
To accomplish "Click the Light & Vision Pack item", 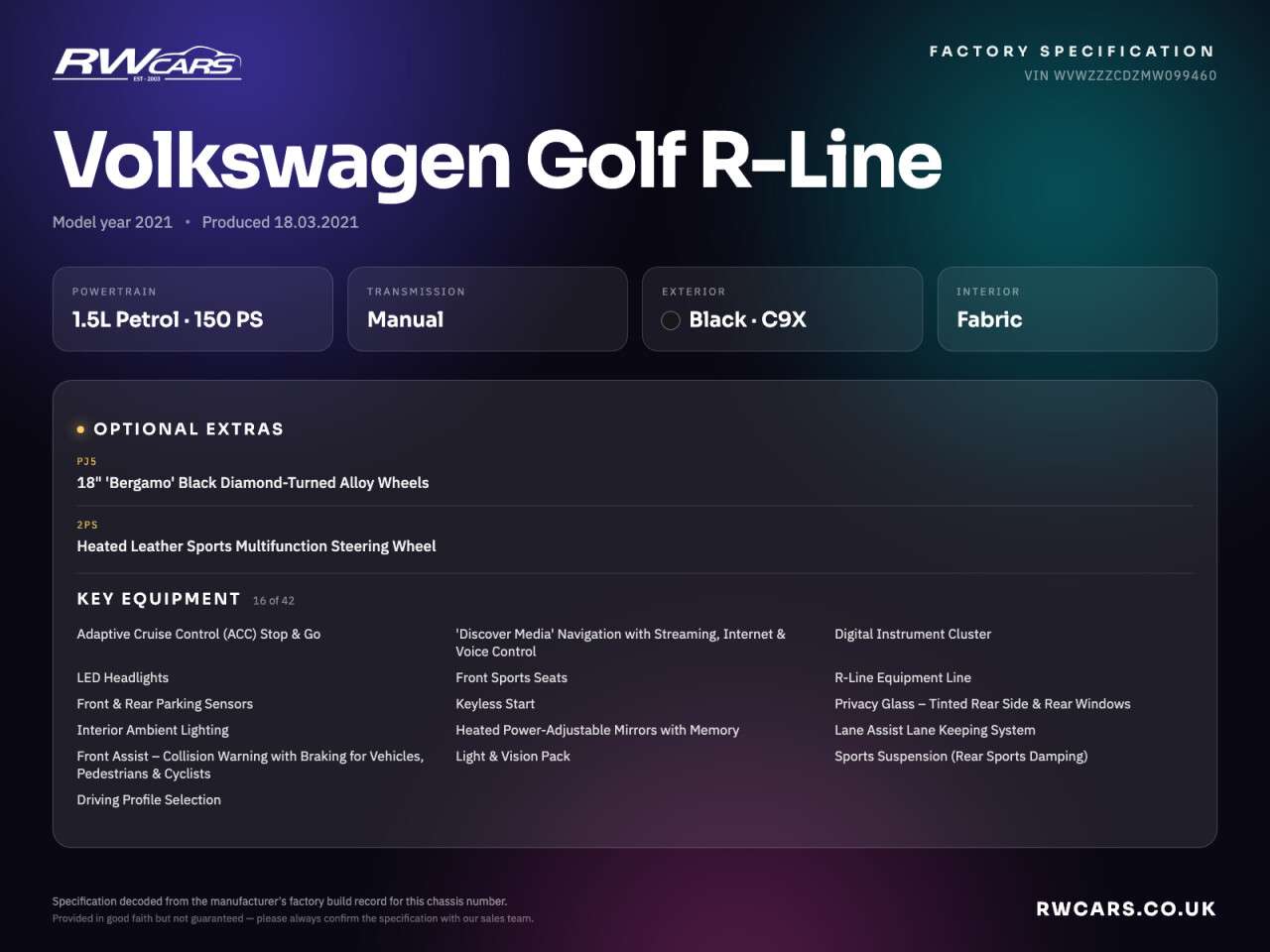I will point(513,756).
